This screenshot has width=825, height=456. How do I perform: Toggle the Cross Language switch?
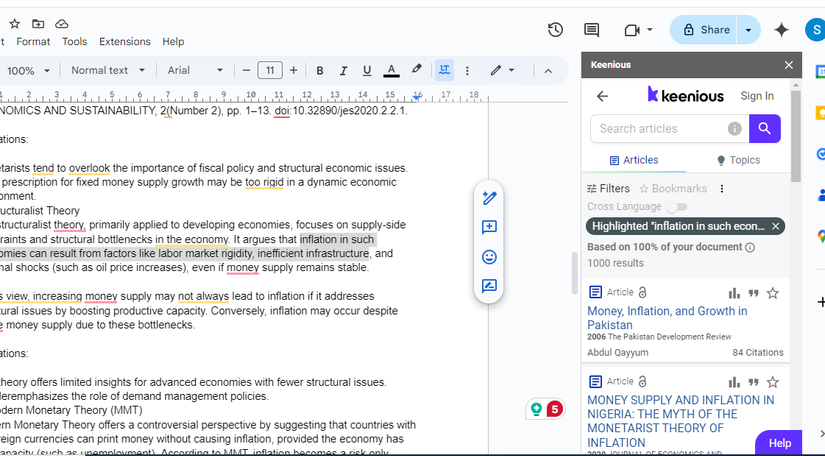pos(677,206)
